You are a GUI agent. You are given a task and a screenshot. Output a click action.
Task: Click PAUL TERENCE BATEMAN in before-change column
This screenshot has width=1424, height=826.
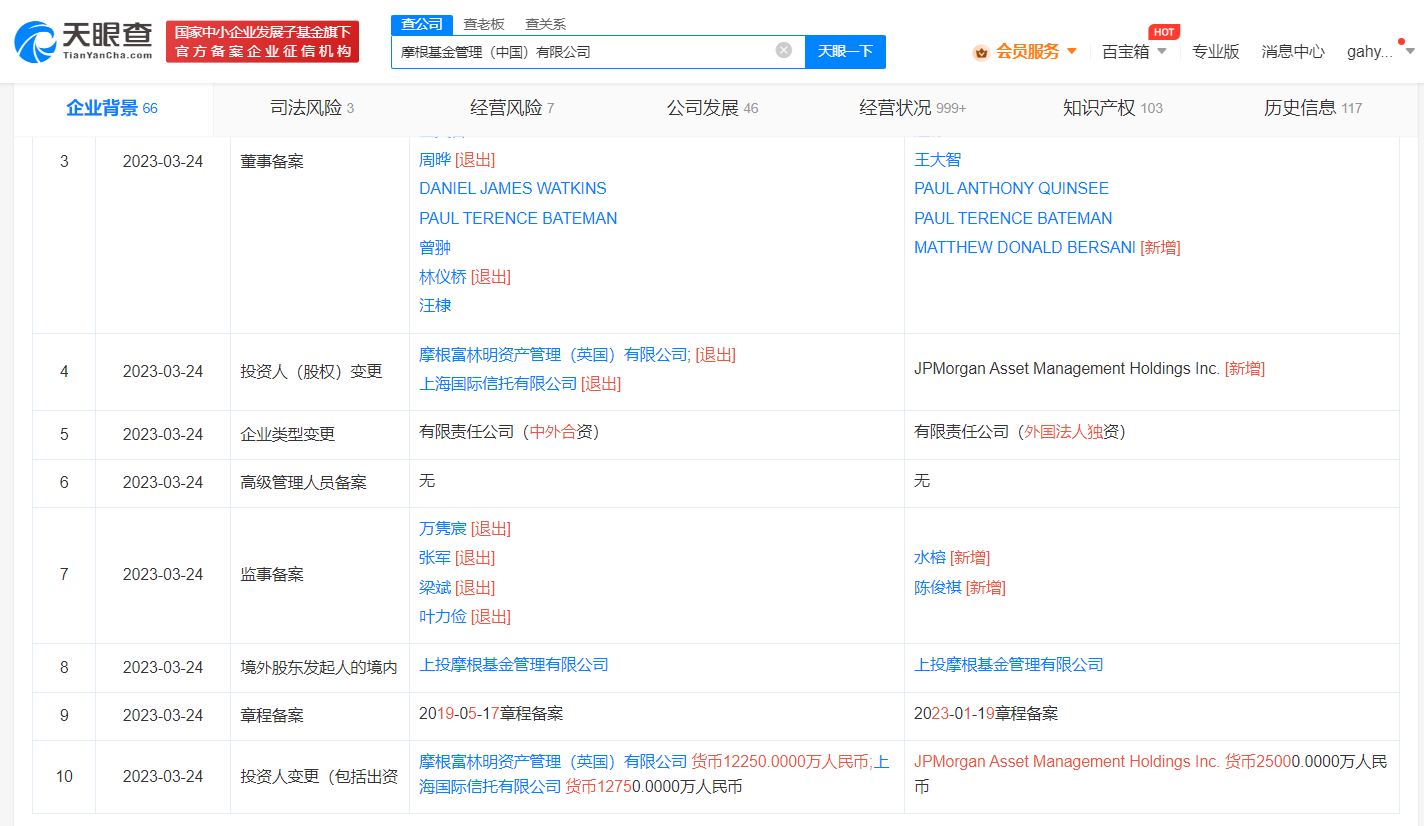click(518, 218)
